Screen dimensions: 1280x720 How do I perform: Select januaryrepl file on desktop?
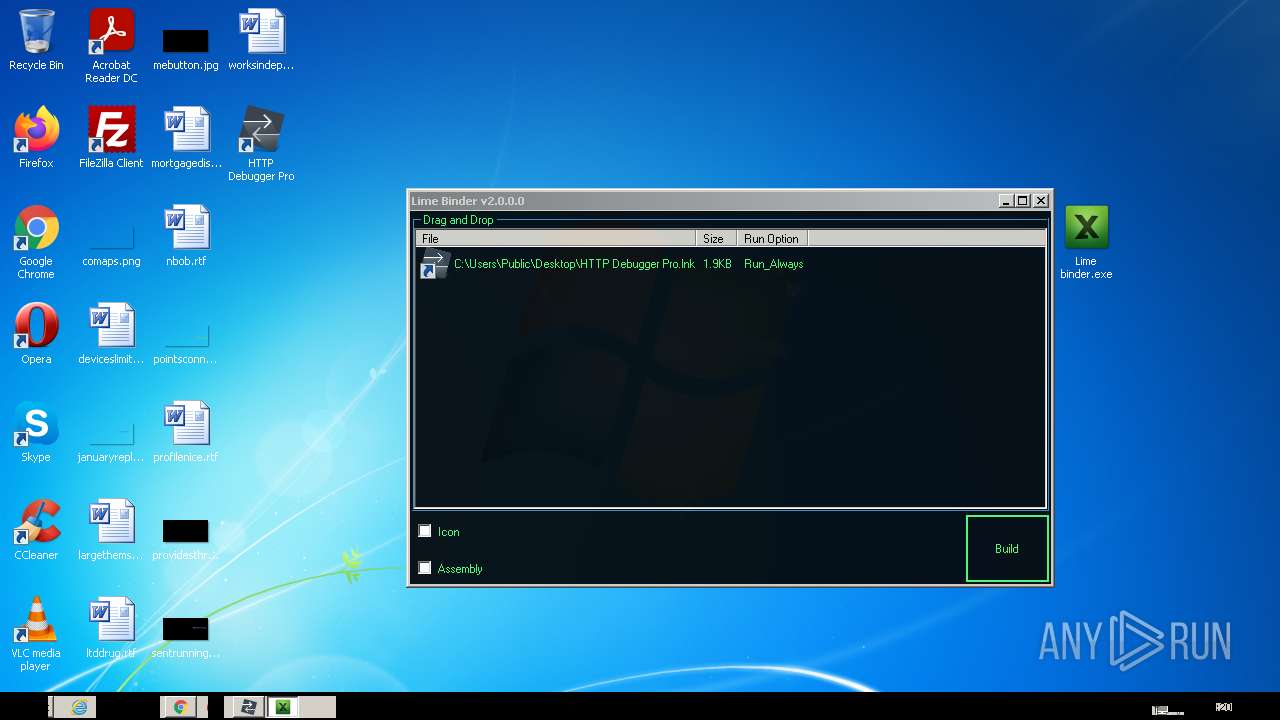click(111, 442)
